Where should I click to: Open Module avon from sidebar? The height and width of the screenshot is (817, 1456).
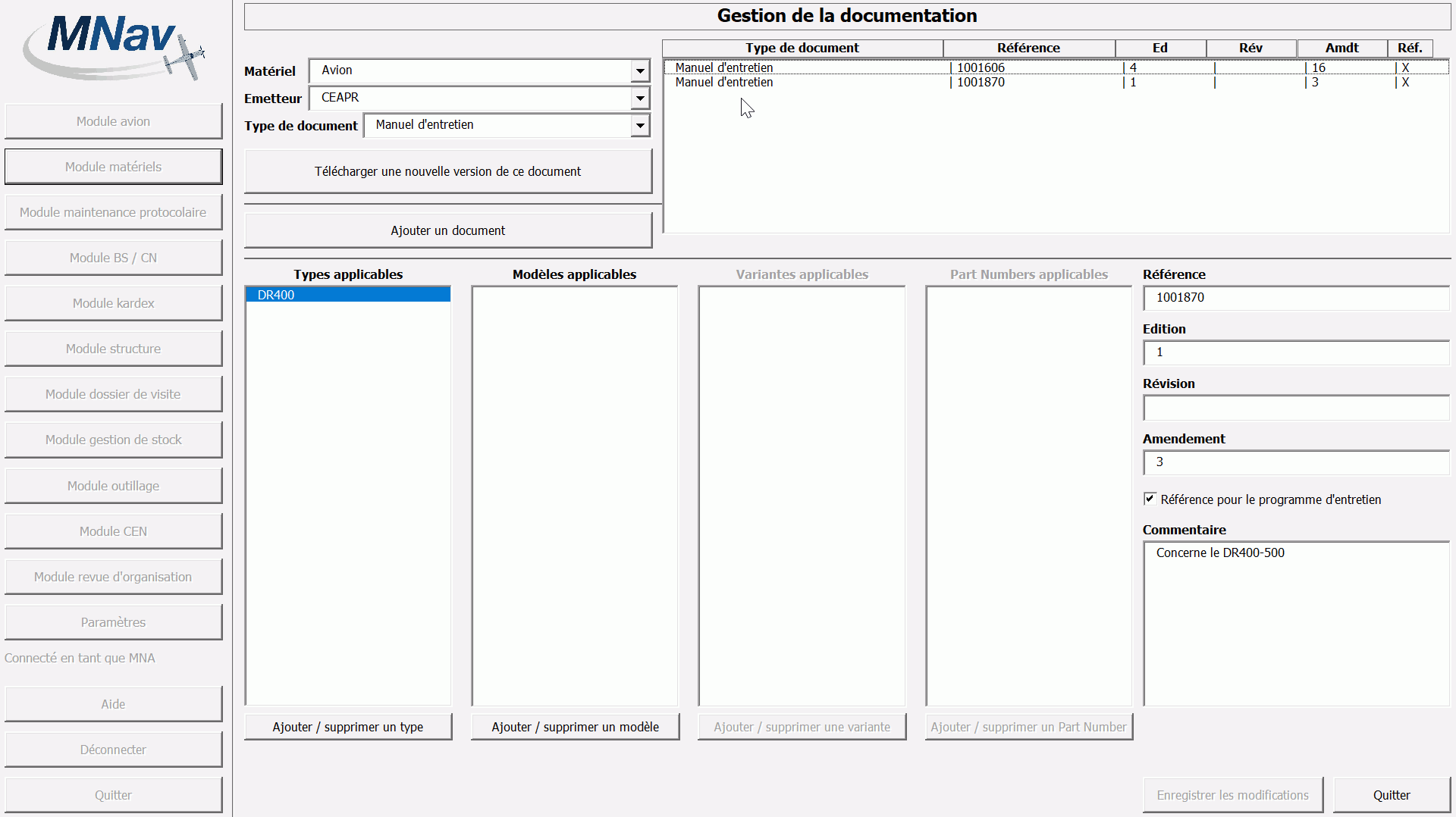113,121
